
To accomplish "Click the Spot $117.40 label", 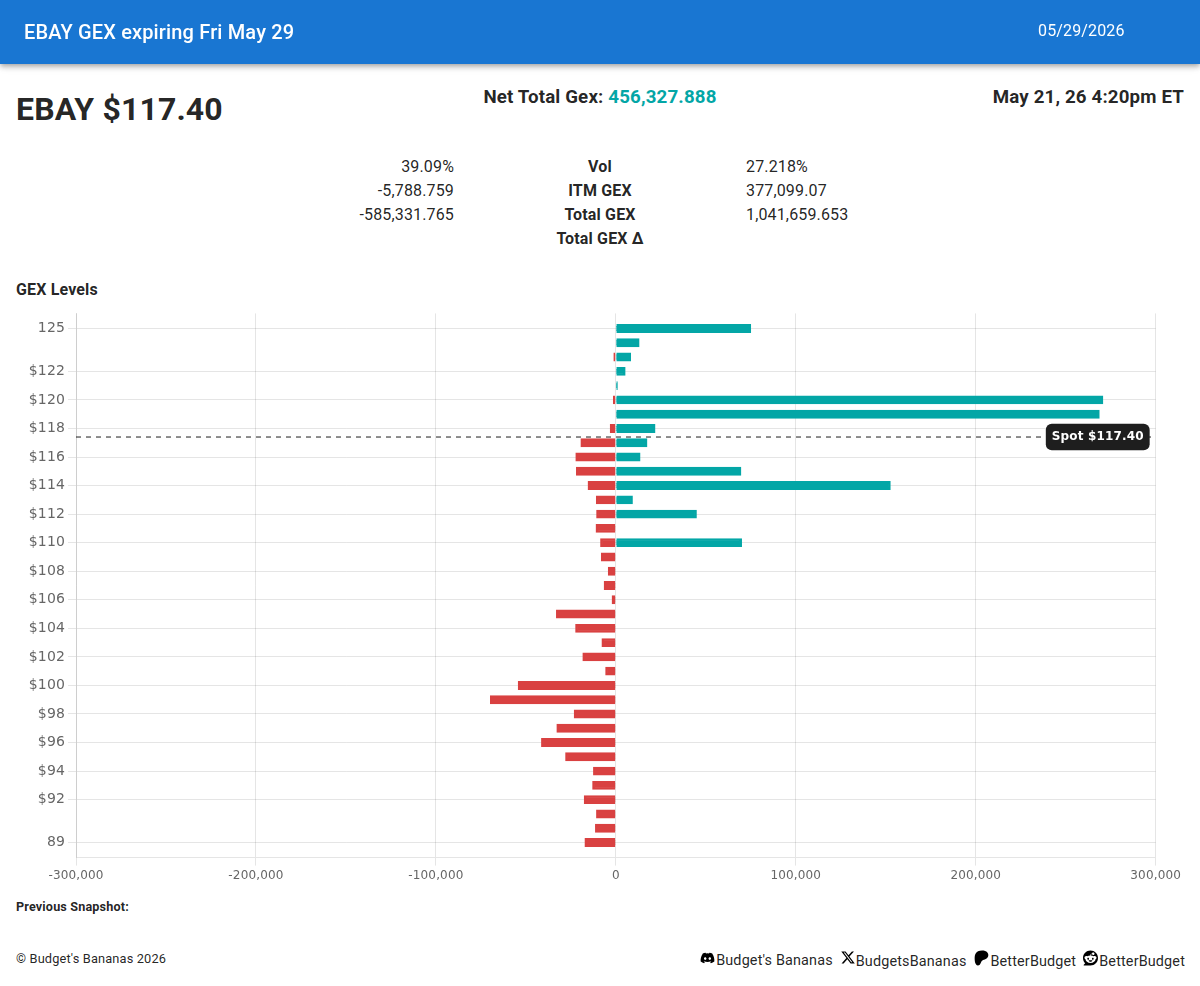I will 1097,436.
